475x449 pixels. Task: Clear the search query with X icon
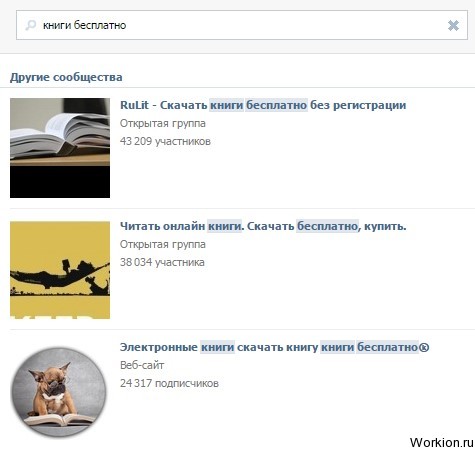pyautogui.click(x=453, y=25)
